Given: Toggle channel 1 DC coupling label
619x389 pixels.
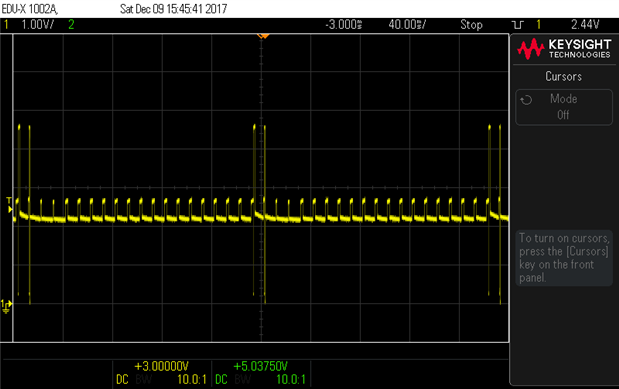Looking at the screenshot, I should click(122, 380).
